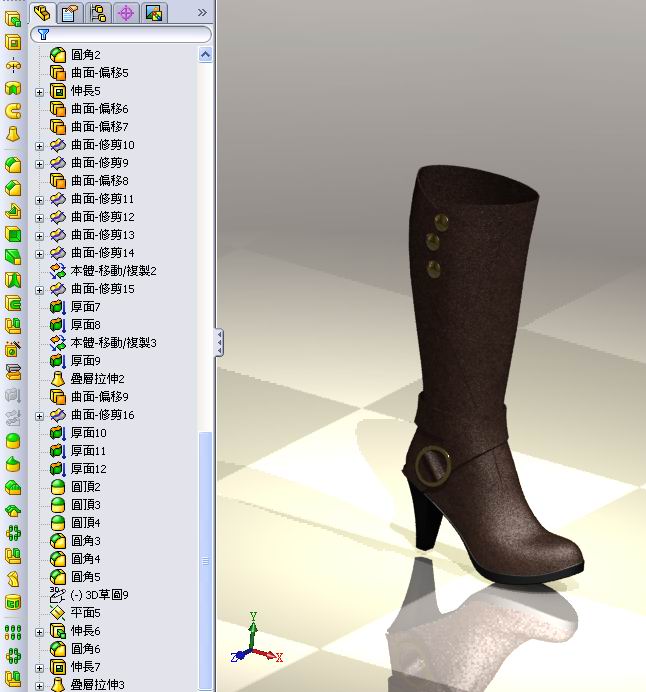Click the 曲面-偏移5 offset surface icon
The image size is (646, 692).
pyautogui.click(x=58, y=73)
